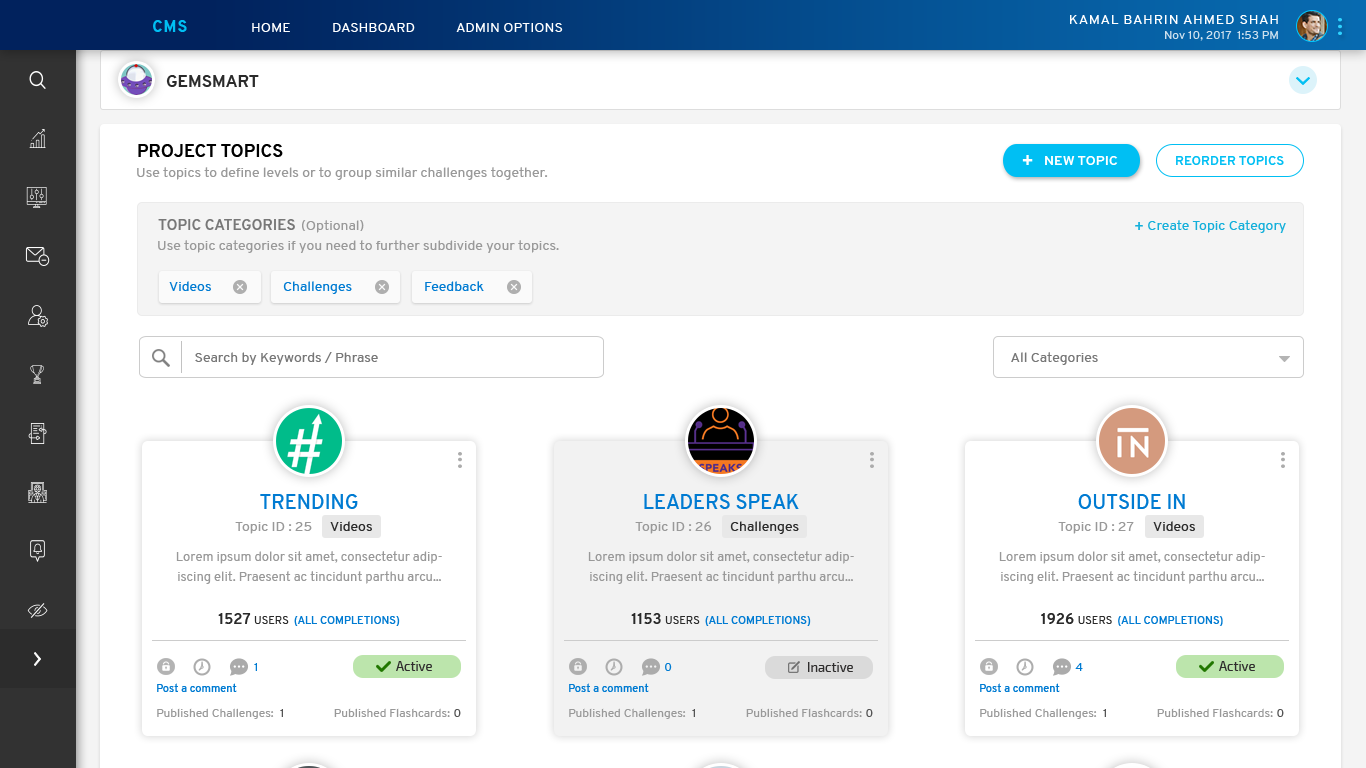Viewport: 1366px width, 768px height.
Task: Open the trophy icon in left sidebar
Action: click(37, 375)
